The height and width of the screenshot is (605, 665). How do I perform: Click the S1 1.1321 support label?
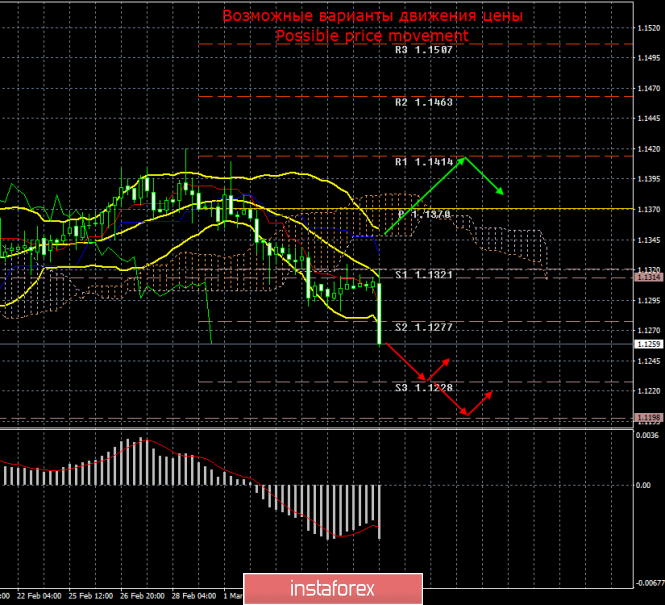(424, 275)
